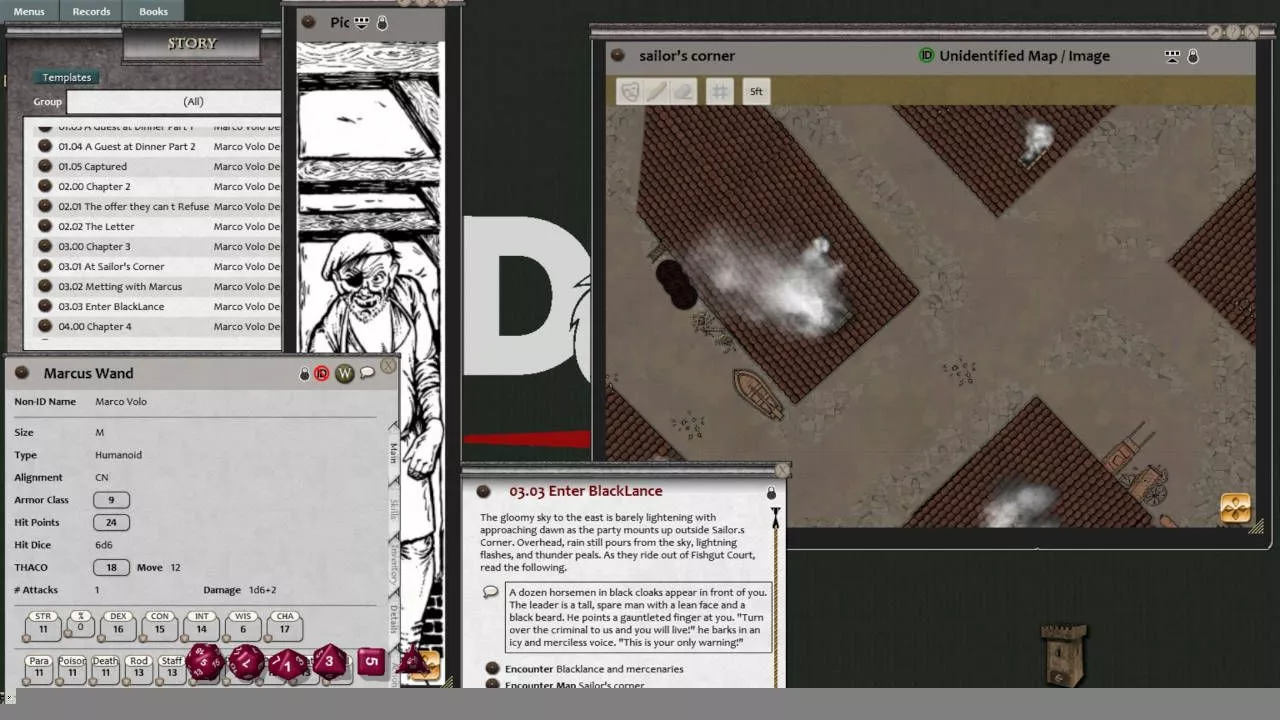The width and height of the screenshot is (1280, 720).
Task: Switch to the Inventory tab on NPC sheet
Action: (x=393, y=566)
